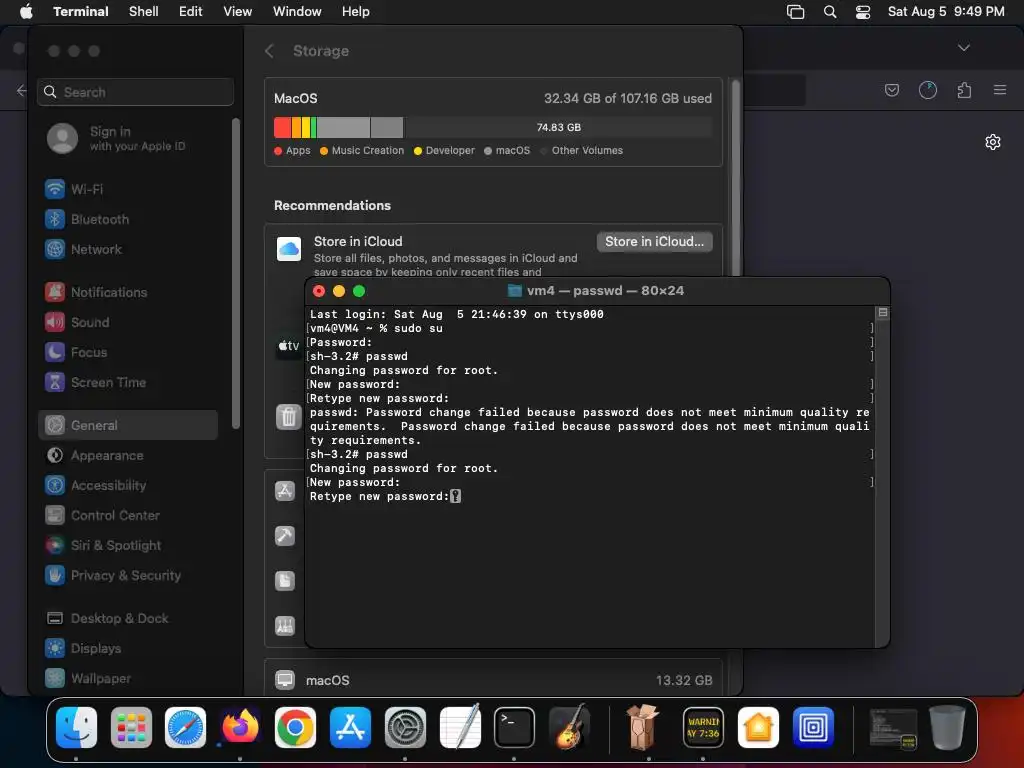Click the Store in iCloud... button
The image size is (1024, 768).
[x=654, y=242]
